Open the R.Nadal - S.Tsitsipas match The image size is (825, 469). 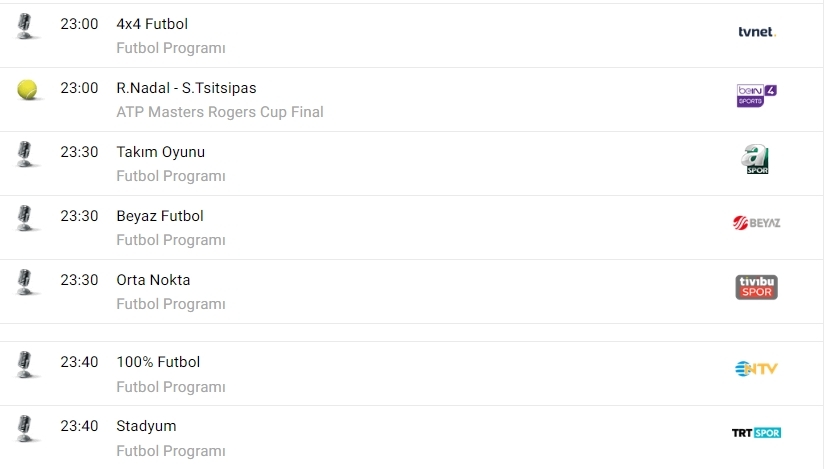tap(186, 88)
